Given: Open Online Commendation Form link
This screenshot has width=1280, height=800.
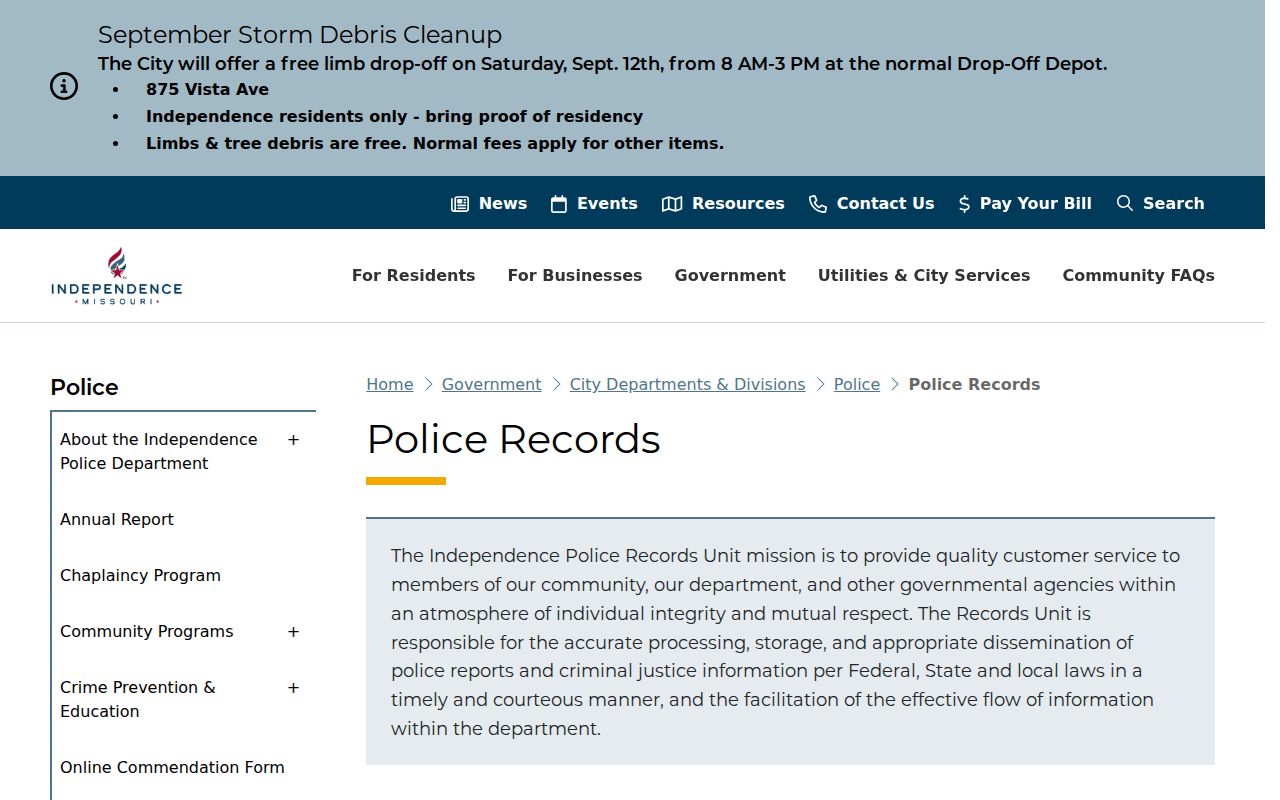Looking at the screenshot, I should coord(172,768).
